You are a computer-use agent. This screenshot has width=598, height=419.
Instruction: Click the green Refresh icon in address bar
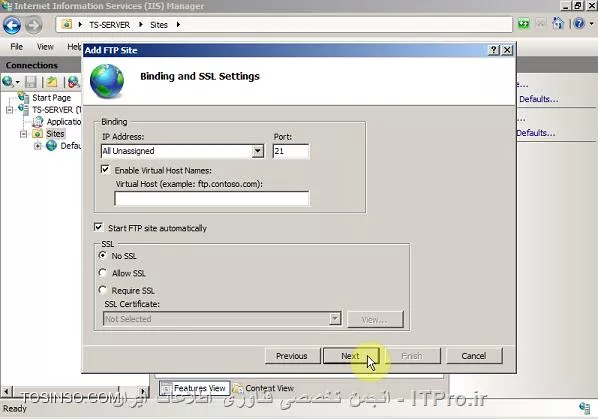tap(524, 24)
